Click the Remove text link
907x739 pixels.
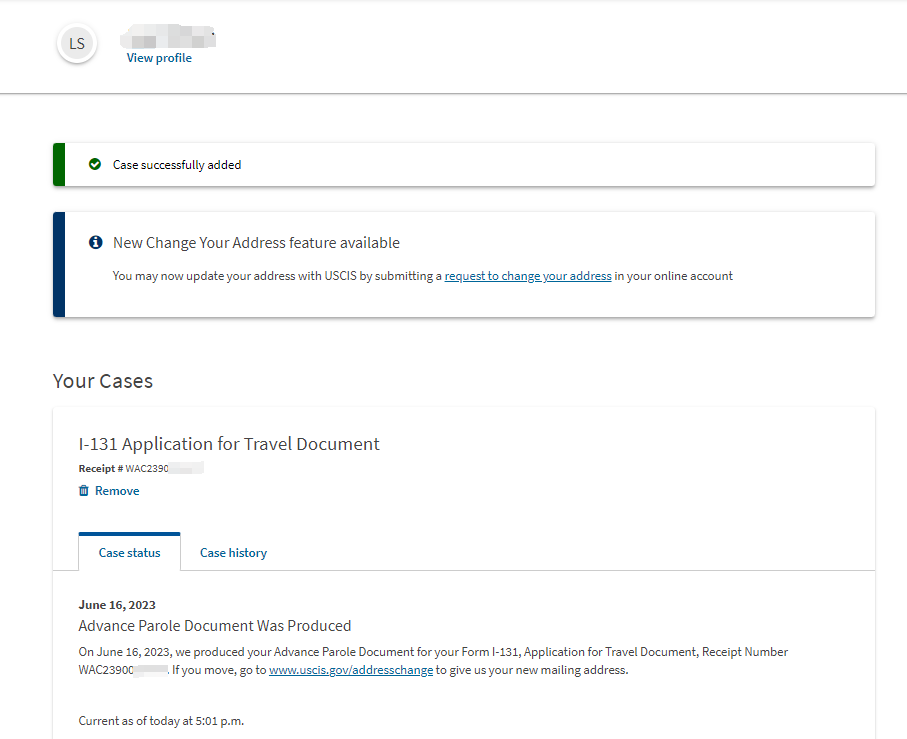117,491
